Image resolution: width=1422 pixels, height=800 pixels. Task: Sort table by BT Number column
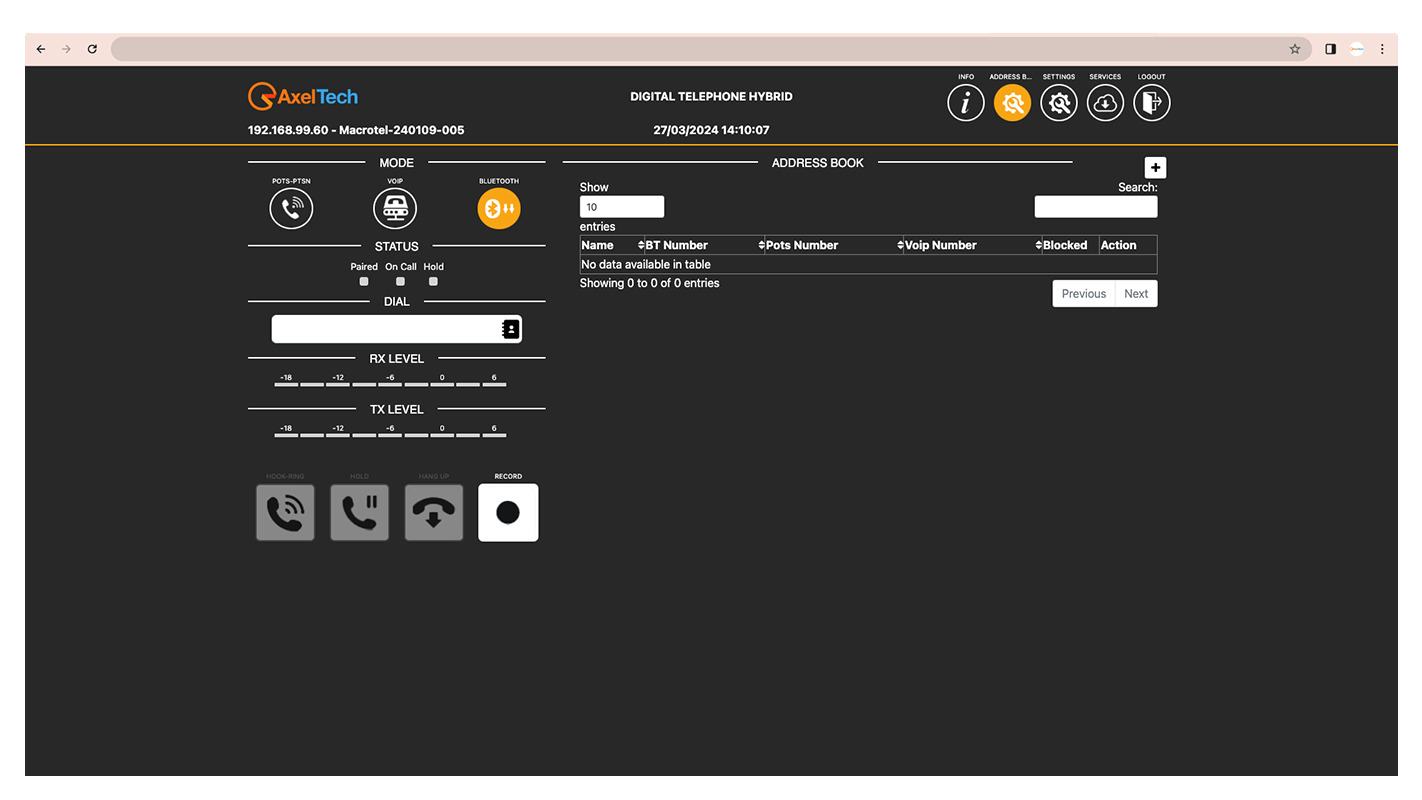click(704, 245)
